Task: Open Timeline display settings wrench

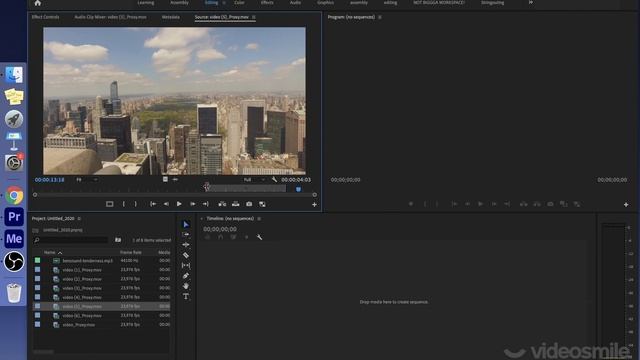Action: point(259,237)
